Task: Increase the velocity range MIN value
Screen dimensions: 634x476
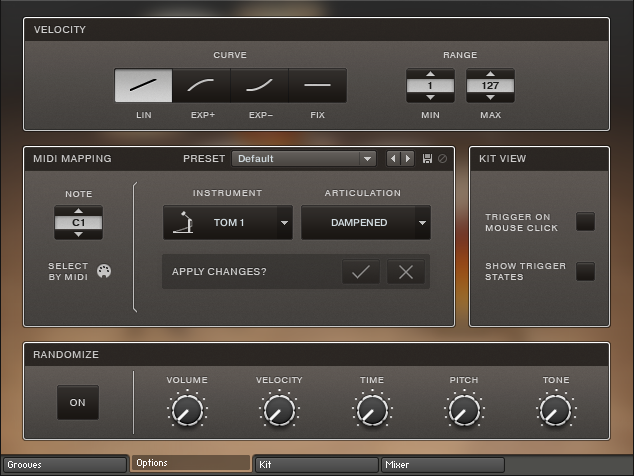Action: 430,74
